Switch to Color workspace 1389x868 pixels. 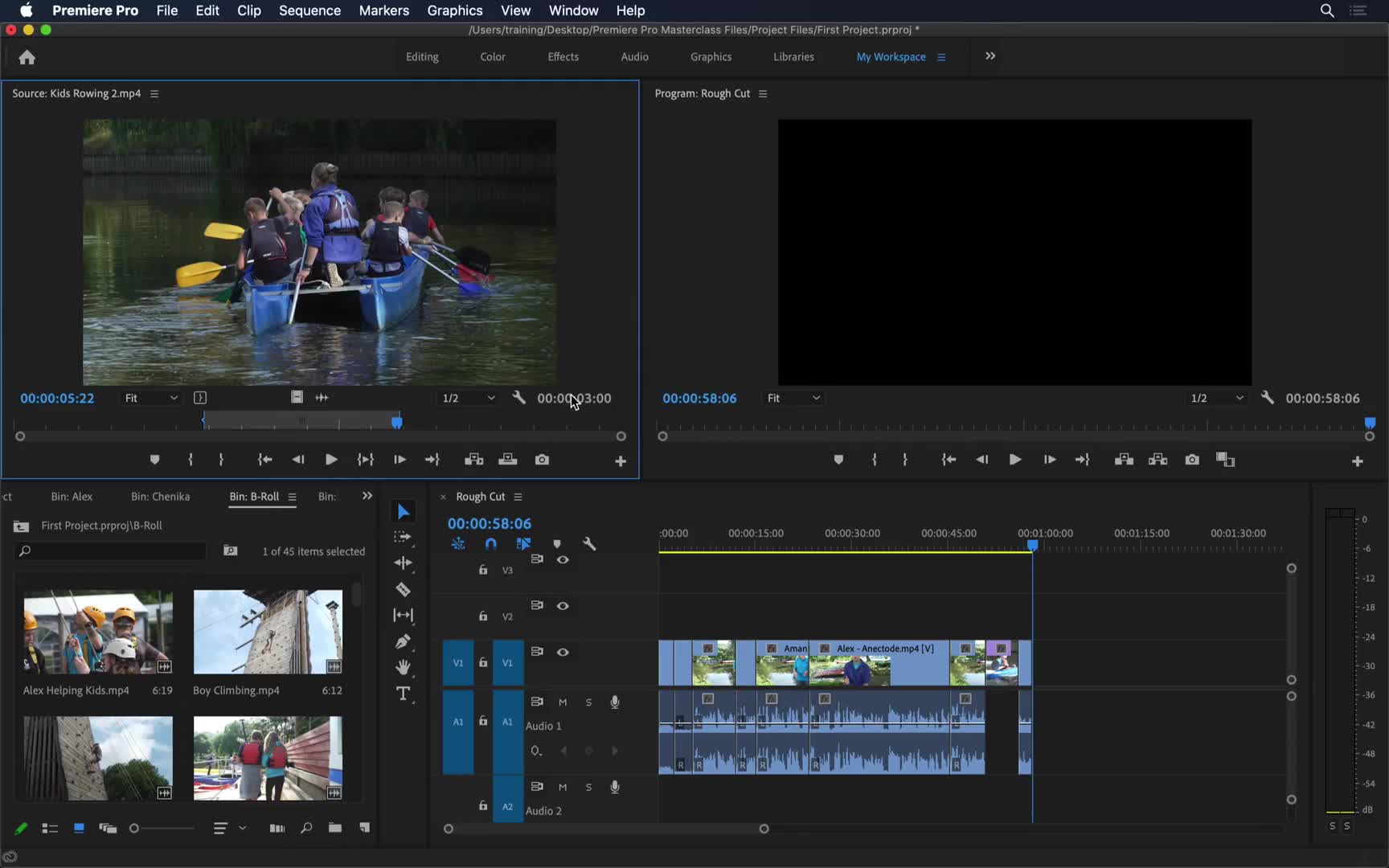pos(493,57)
